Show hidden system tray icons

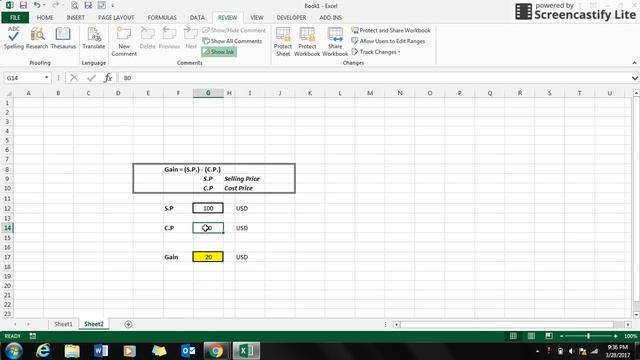(x=537, y=351)
